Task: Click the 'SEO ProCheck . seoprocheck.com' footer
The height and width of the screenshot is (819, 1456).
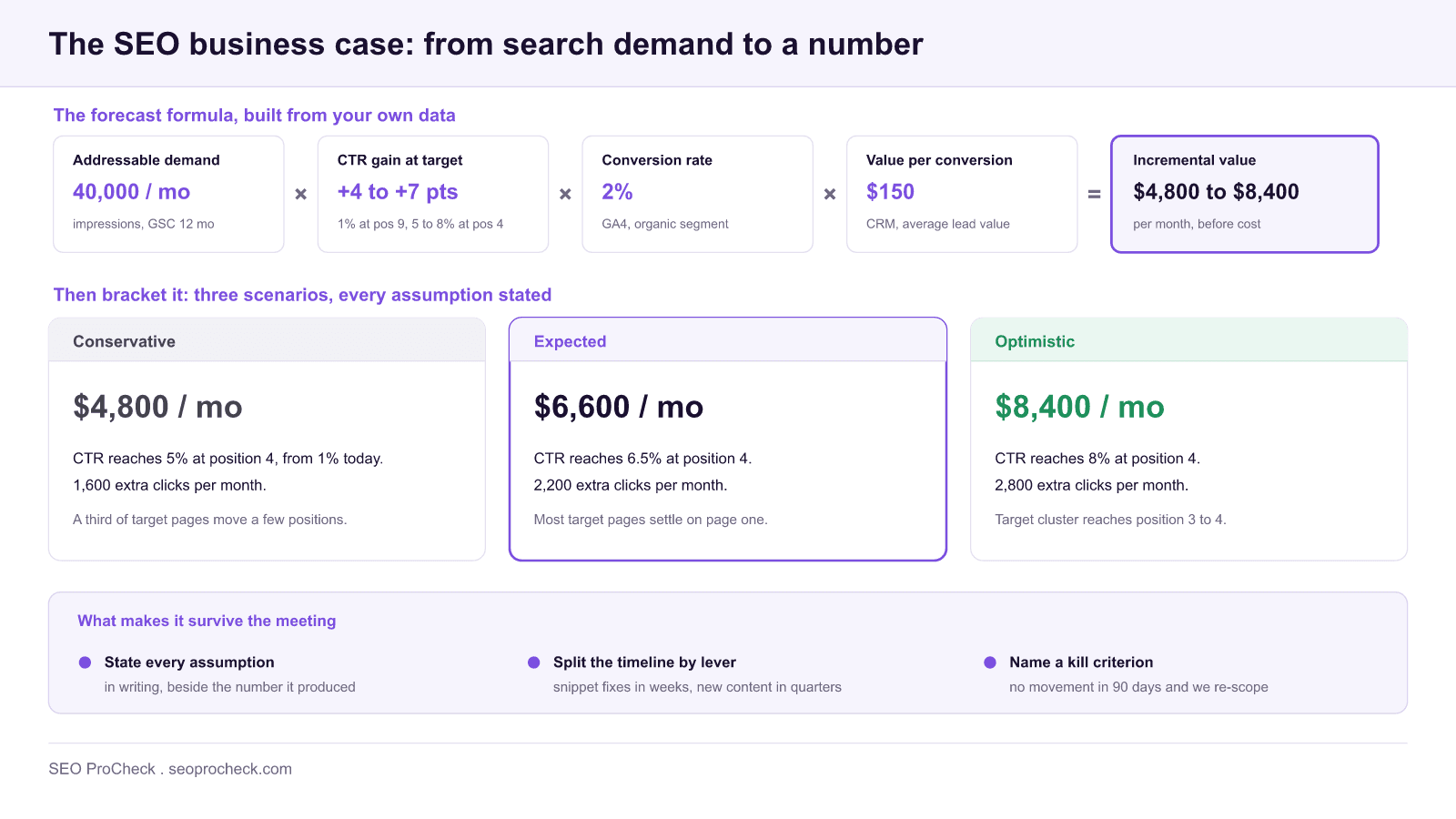Action: [170, 769]
